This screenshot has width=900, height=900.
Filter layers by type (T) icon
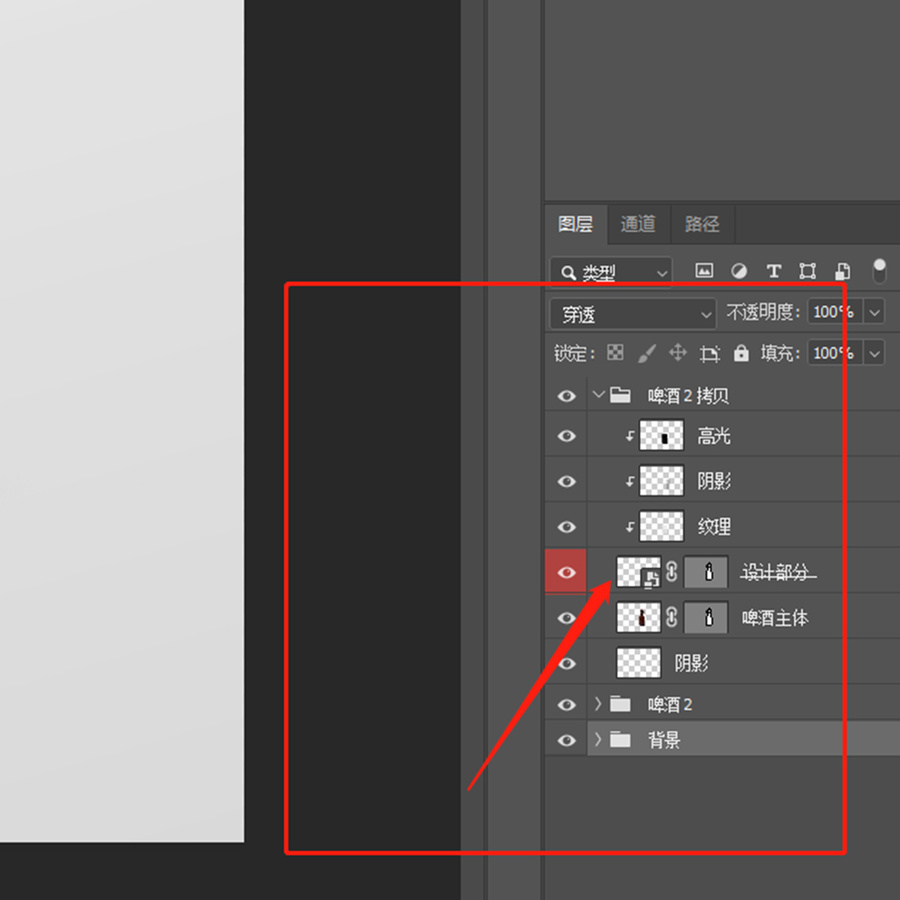(x=773, y=271)
